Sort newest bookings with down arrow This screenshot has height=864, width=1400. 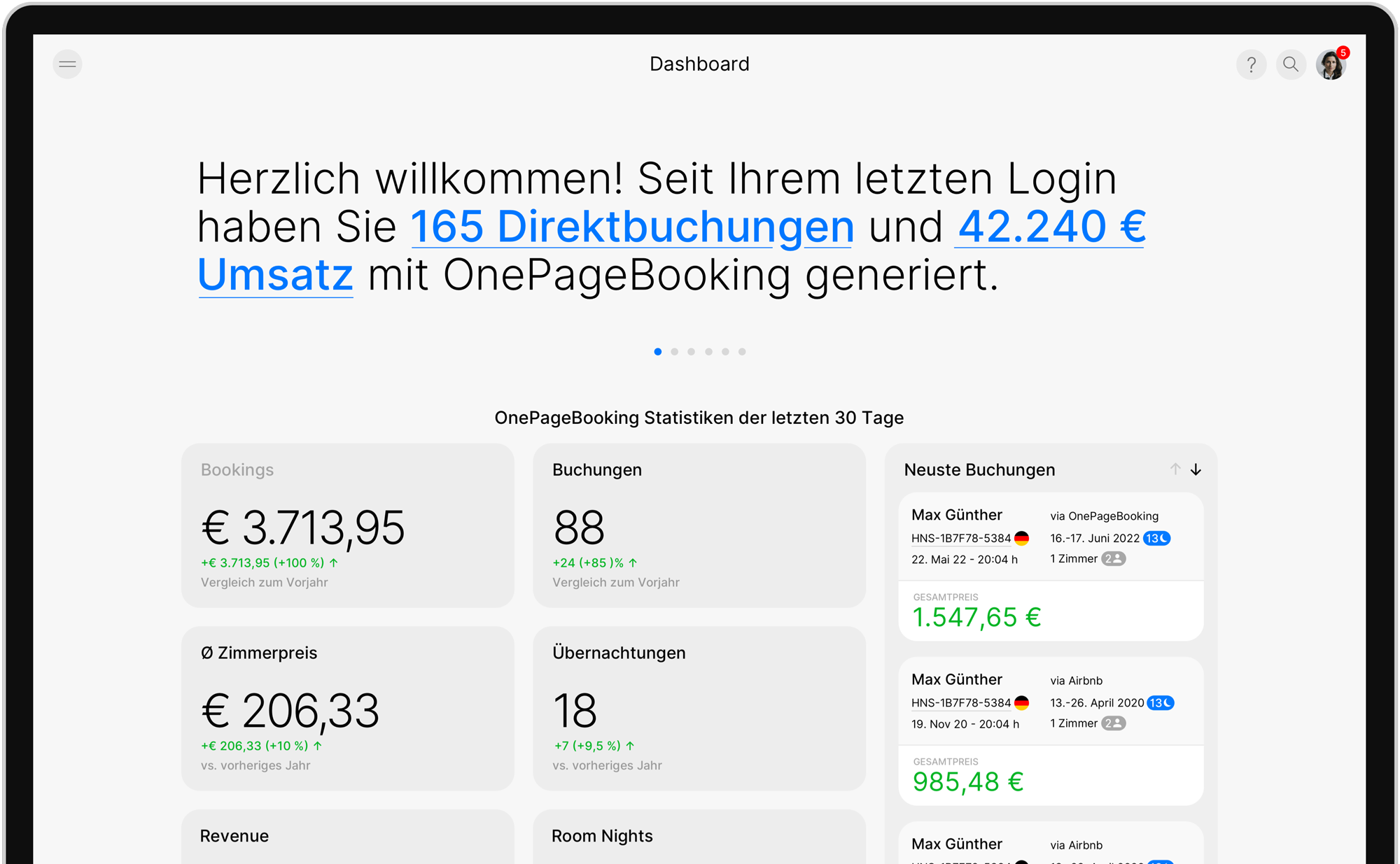pyautogui.click(x=1196, y=469)
